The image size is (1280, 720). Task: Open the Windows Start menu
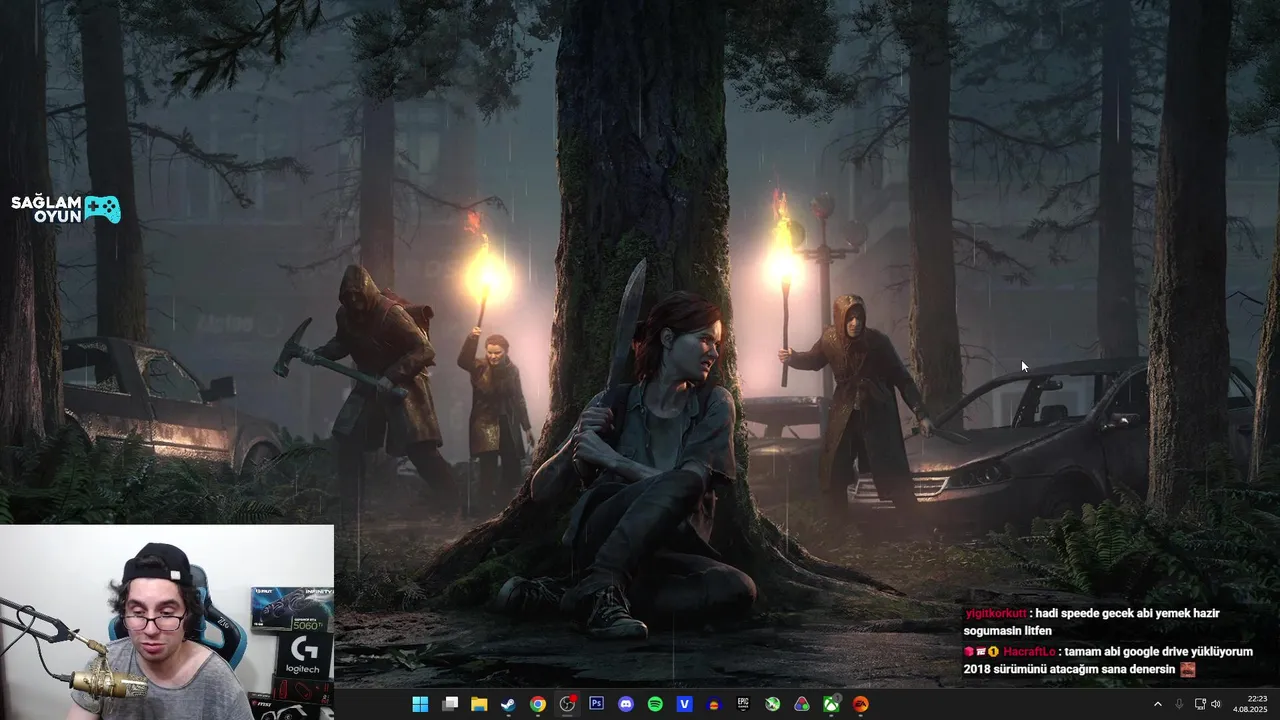click(x=420, y=704)
